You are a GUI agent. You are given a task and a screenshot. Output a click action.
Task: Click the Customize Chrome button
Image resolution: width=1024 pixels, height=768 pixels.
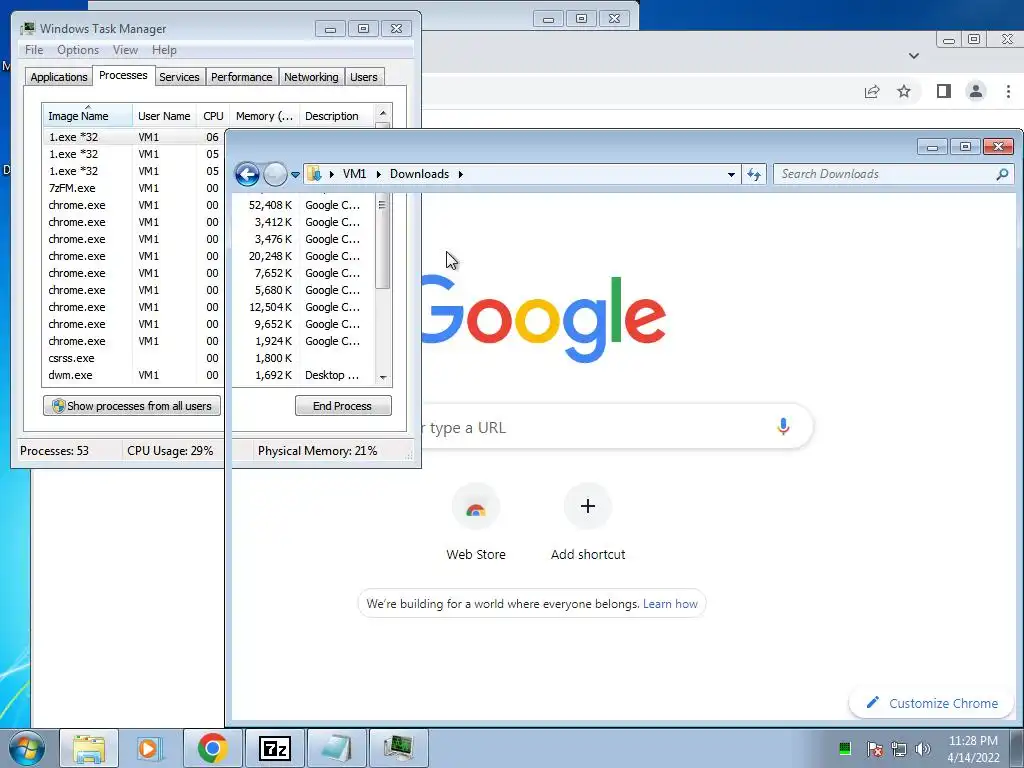(932, 703)
